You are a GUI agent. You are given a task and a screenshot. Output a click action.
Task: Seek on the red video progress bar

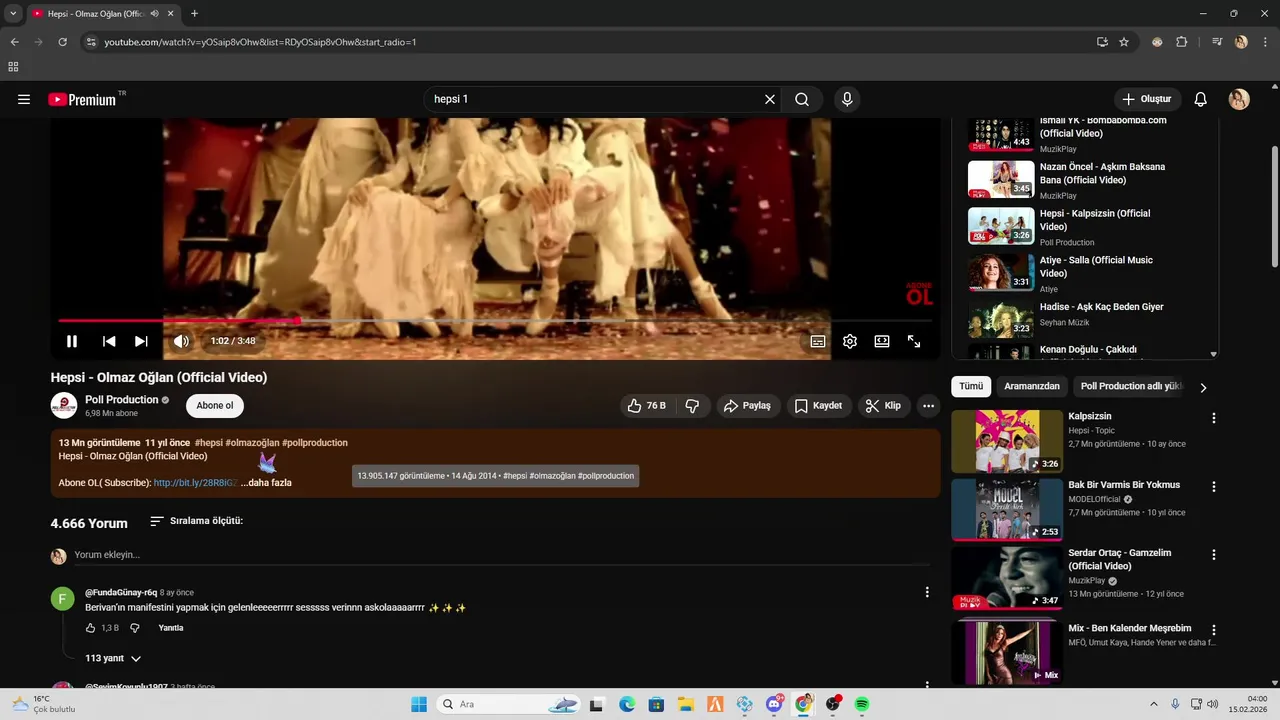[x=495, y=321]
